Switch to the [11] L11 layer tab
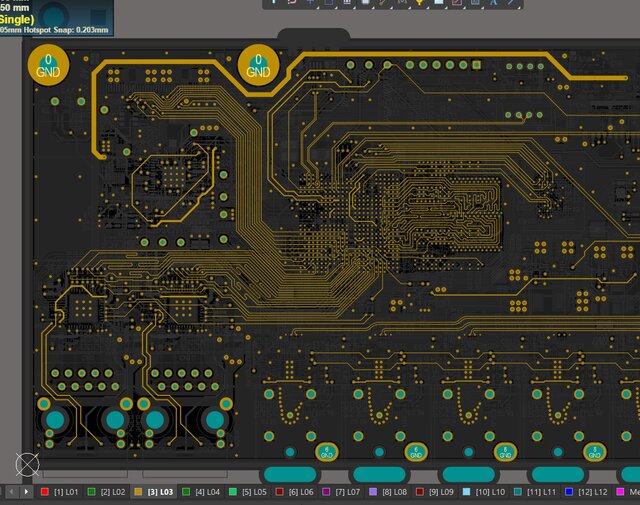Image resolution: width=640 pixels, height=505 pixels. (x=536, y=492)
